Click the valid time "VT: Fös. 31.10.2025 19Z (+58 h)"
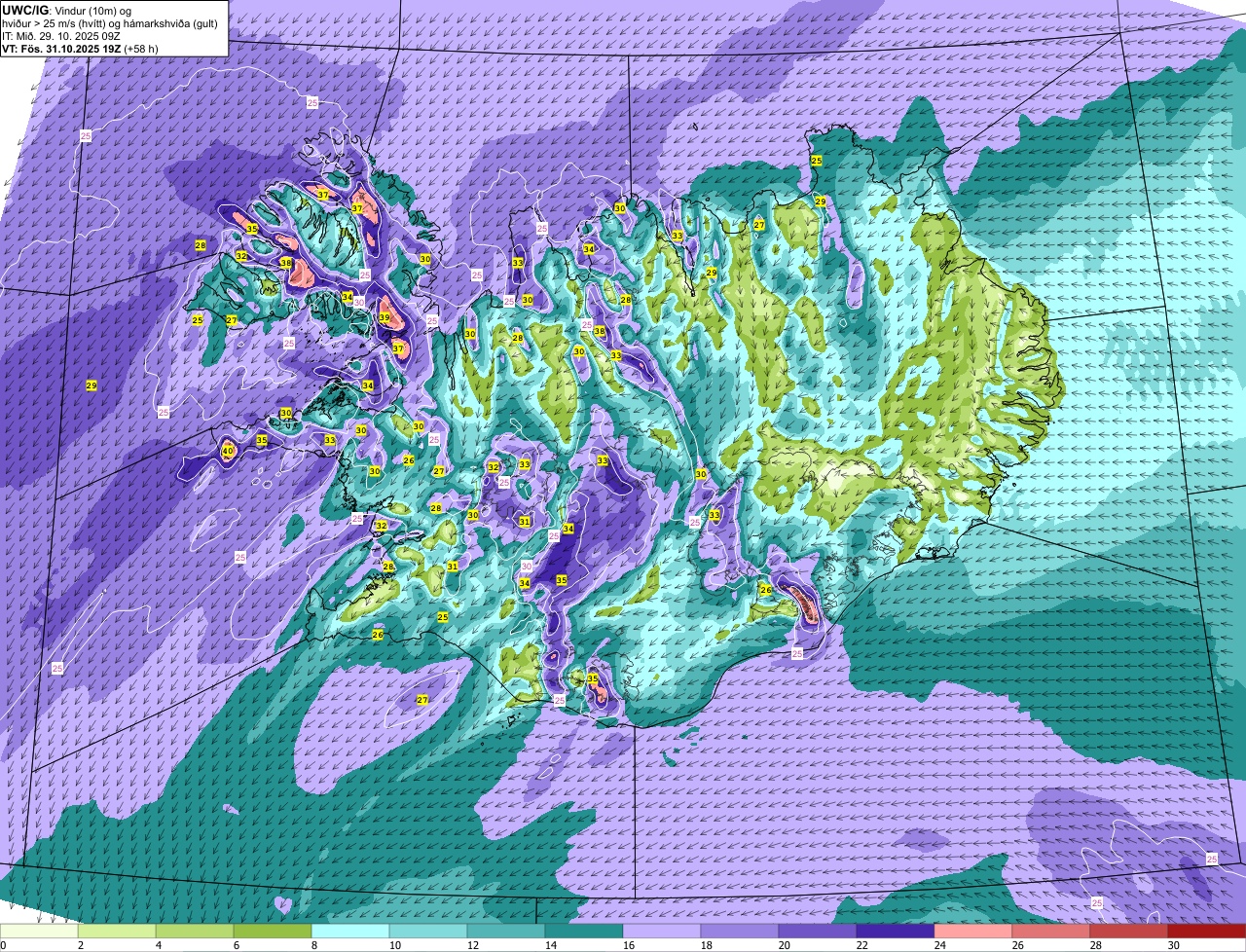 point(81,49)
